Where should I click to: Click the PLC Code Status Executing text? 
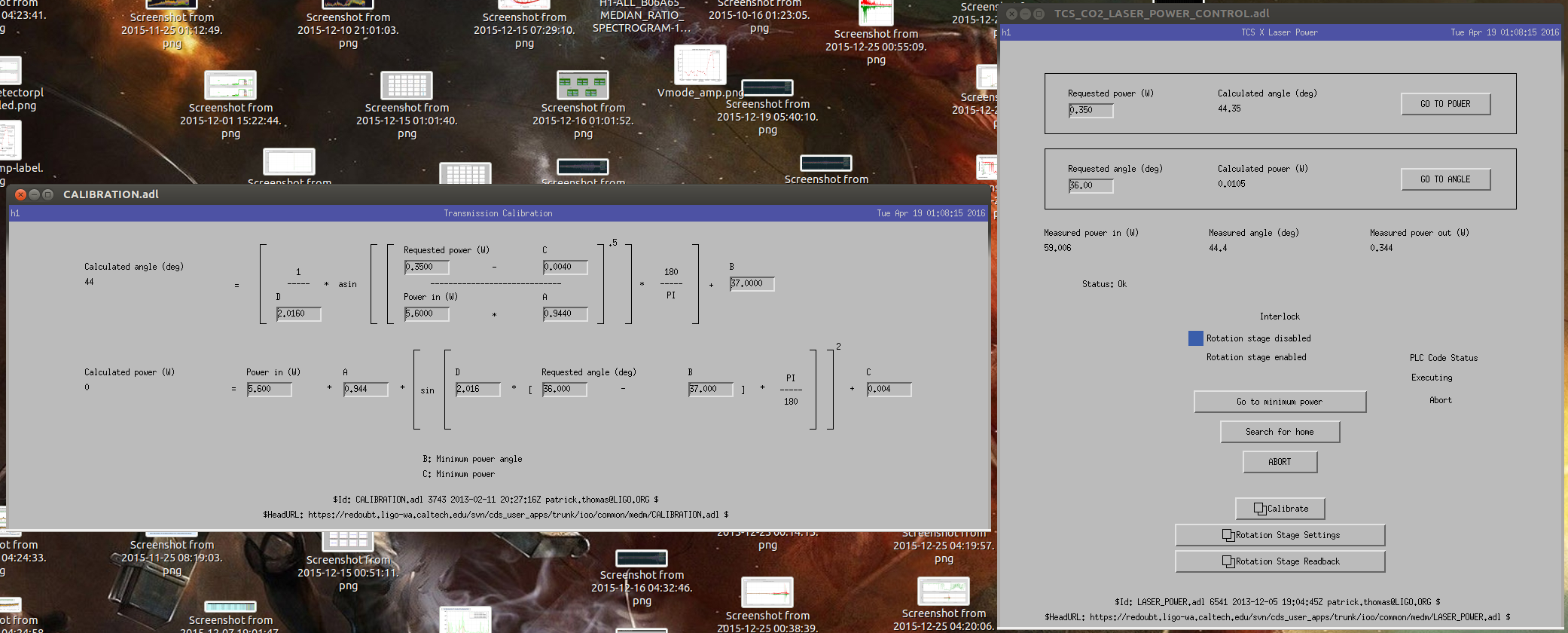(1432, 378)
